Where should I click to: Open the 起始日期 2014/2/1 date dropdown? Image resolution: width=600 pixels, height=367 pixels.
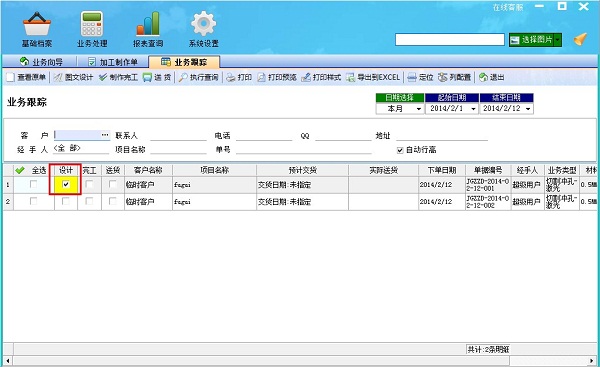(473, 109)
